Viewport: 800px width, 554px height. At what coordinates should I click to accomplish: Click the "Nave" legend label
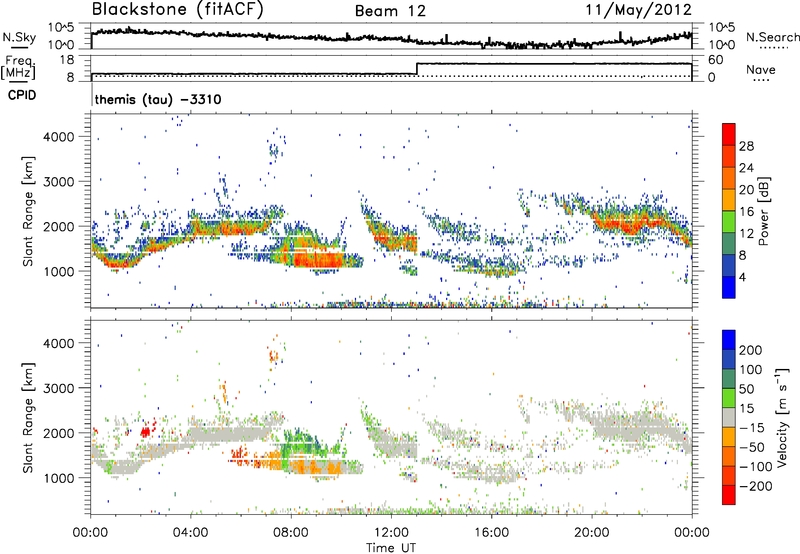pos(761,69)
